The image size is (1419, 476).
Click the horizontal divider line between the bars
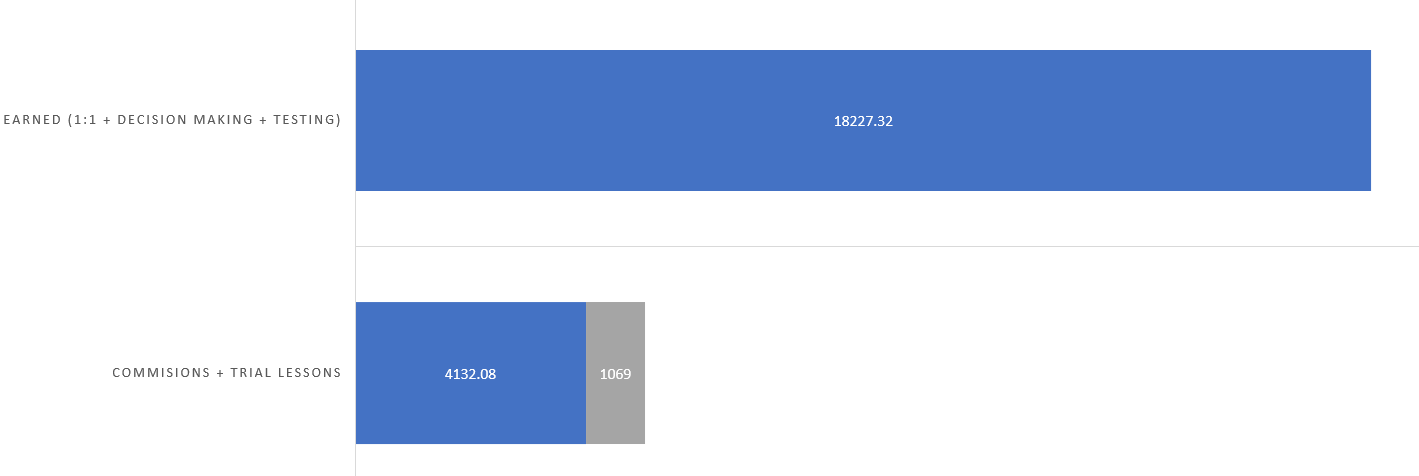pos(900,246)
